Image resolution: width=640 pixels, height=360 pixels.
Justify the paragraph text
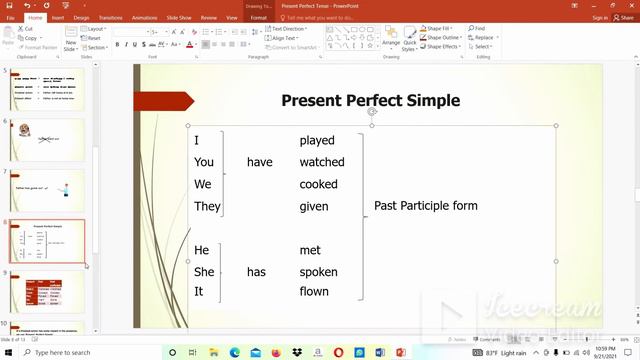click(232, 44)
